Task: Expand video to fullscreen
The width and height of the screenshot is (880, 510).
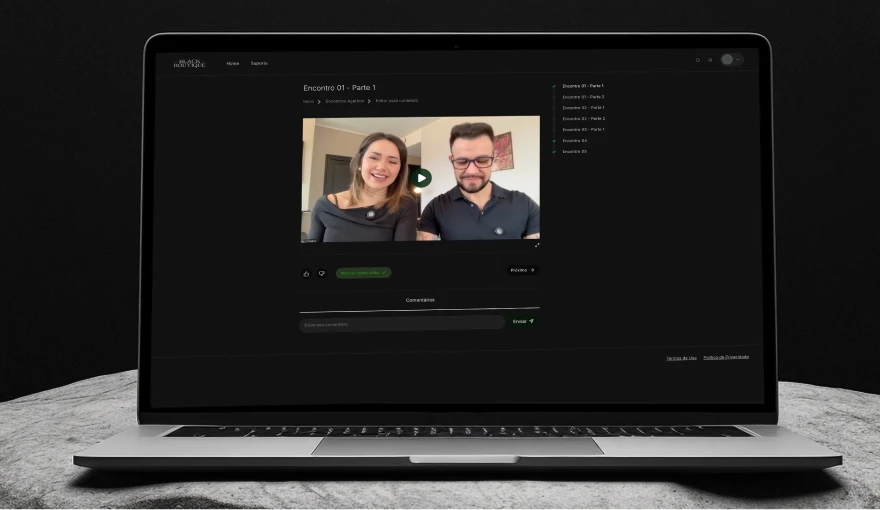Action: coord(536,245)
